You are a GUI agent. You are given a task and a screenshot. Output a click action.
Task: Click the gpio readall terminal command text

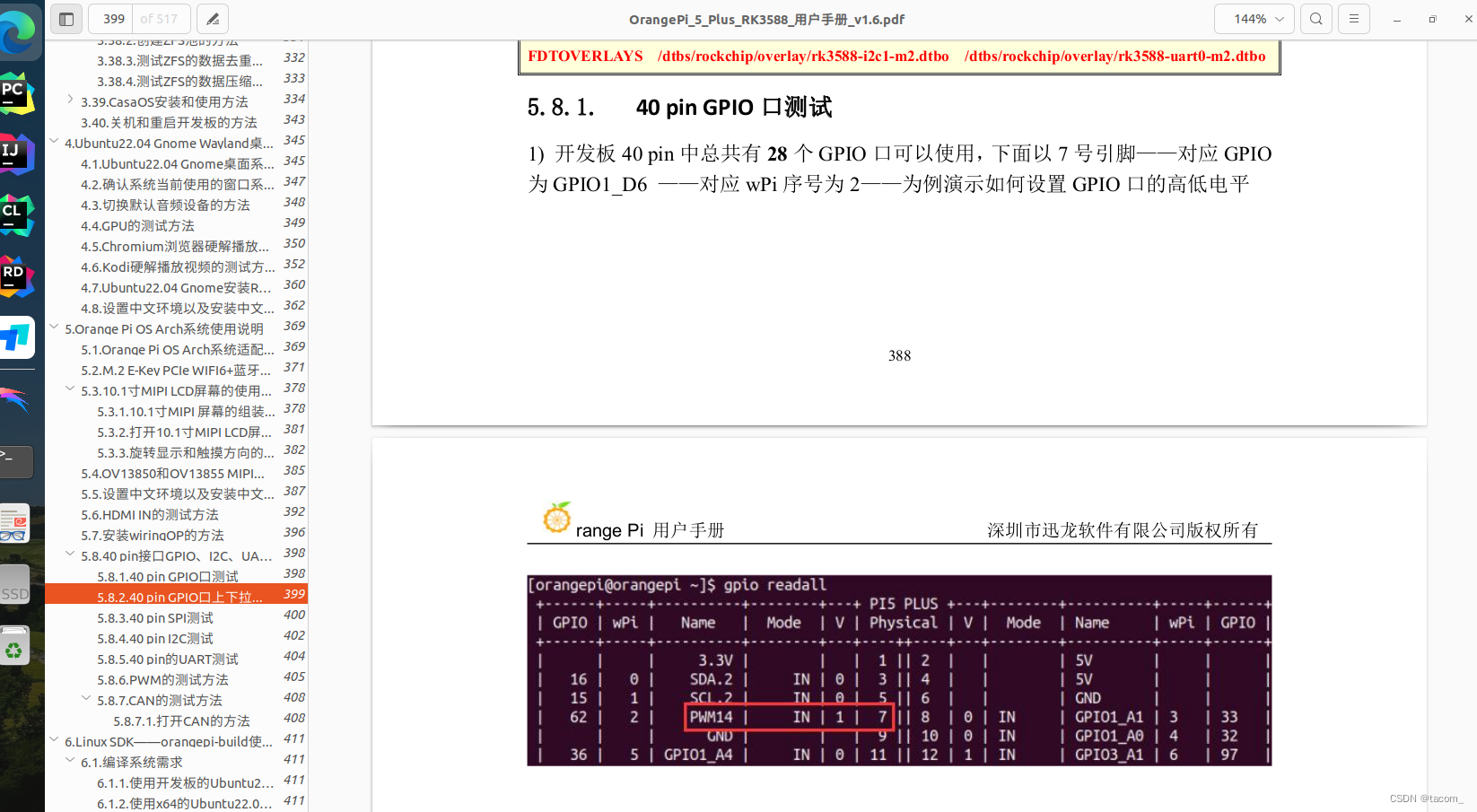click(x=774, y=585)
